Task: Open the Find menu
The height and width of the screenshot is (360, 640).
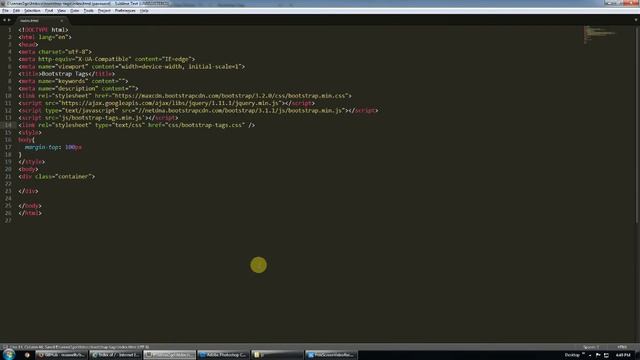Action: (49, 11)
